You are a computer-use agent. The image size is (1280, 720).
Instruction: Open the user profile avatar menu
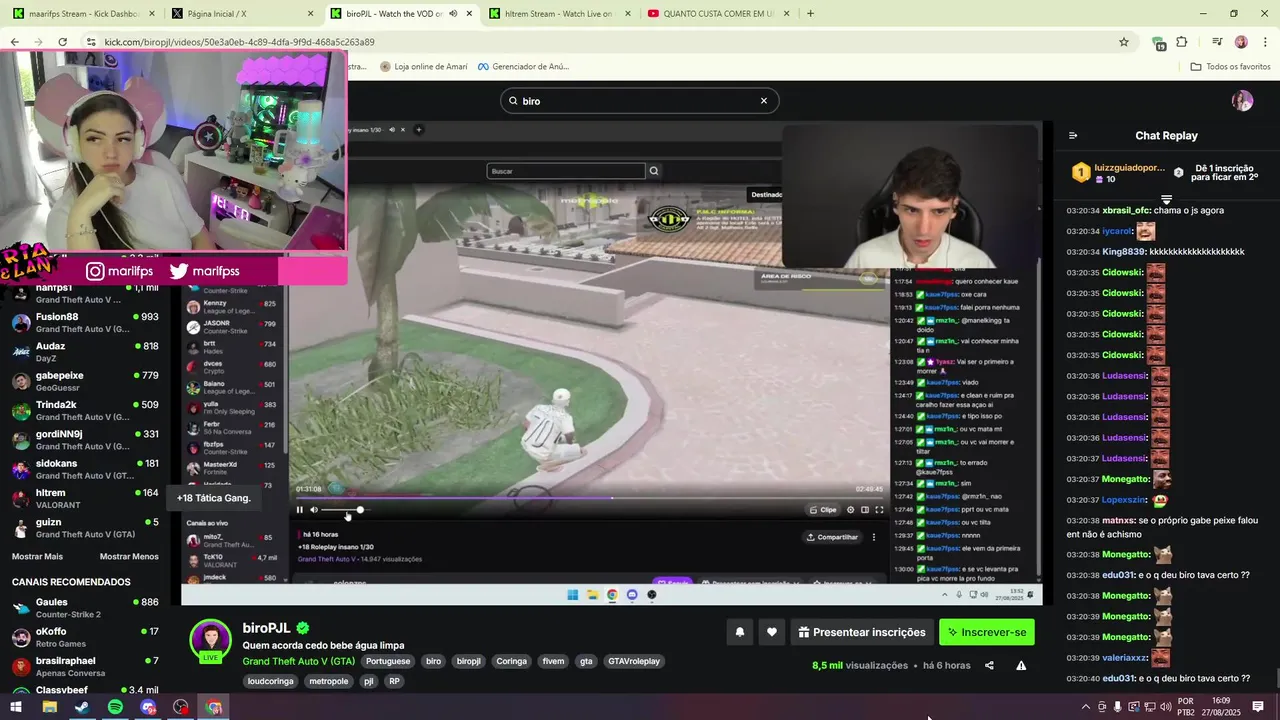click(1242, 101)
